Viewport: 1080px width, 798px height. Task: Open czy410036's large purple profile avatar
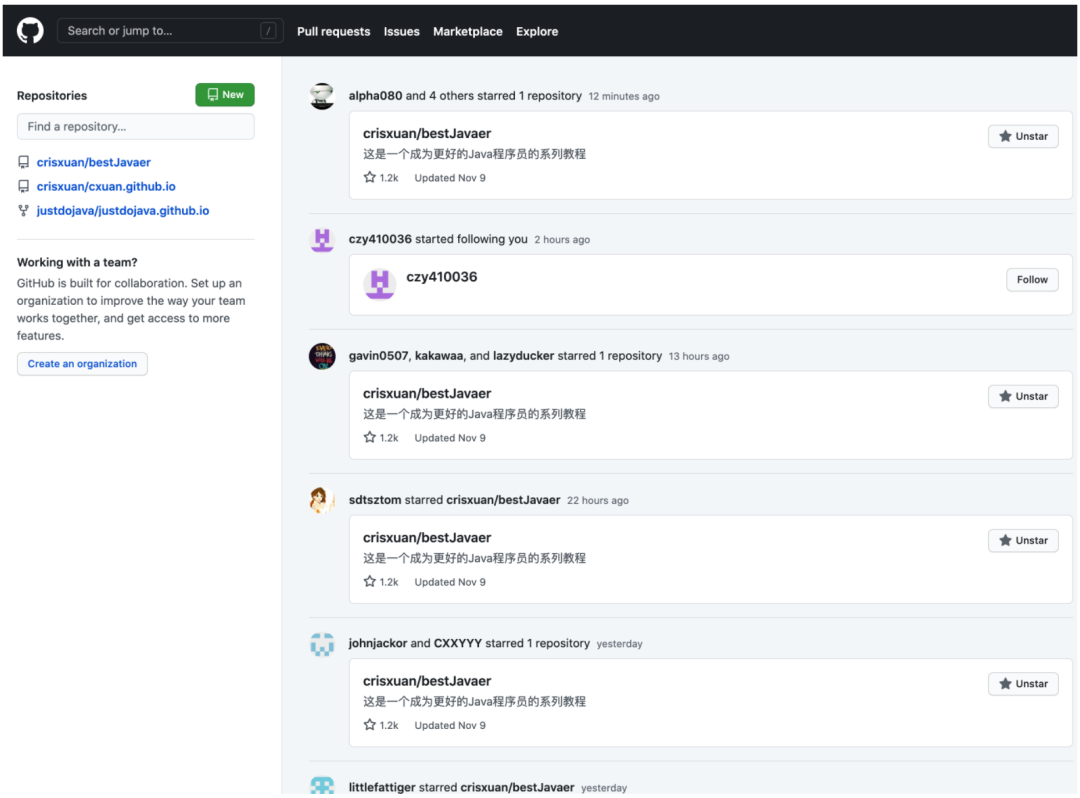point(380,283)
